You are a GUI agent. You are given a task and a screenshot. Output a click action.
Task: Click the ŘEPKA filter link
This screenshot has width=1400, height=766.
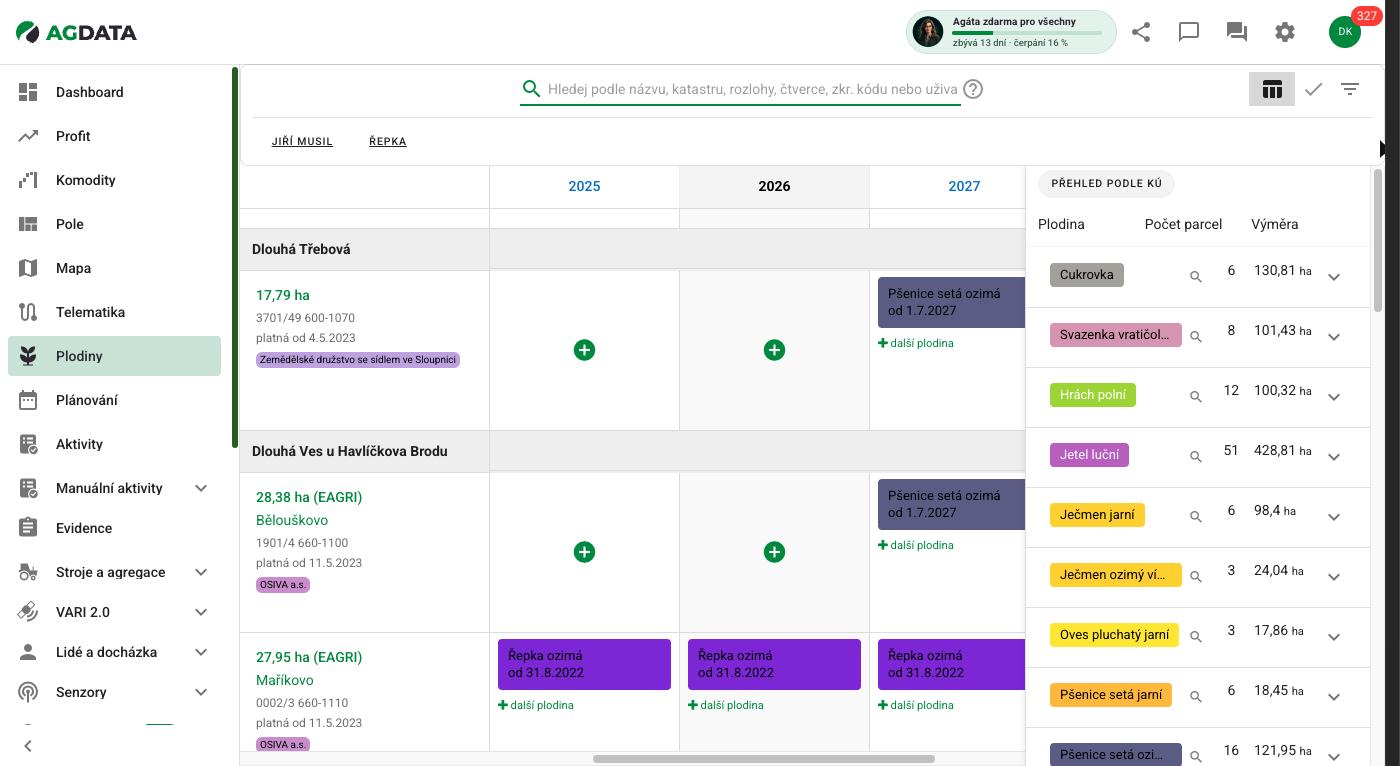pyautogui.click(x=388, y=141)
